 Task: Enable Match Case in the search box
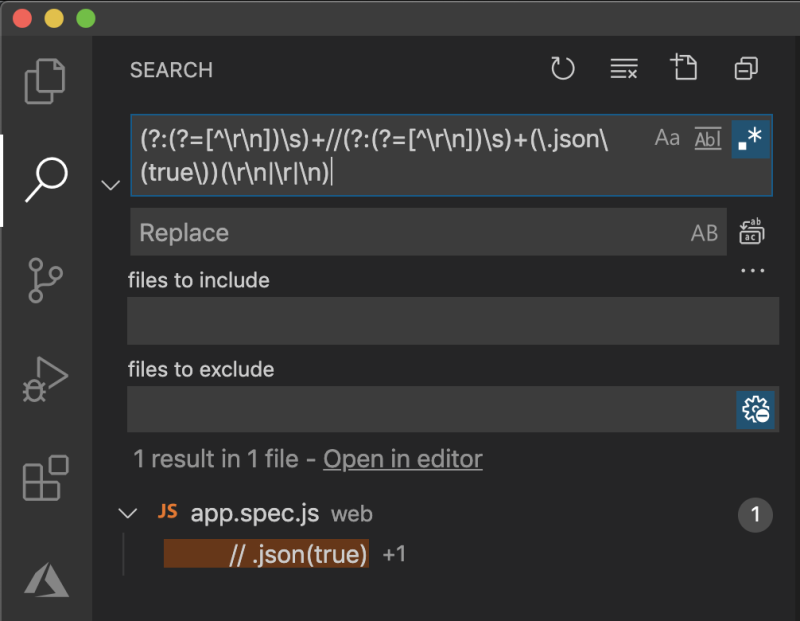[666, 138]
